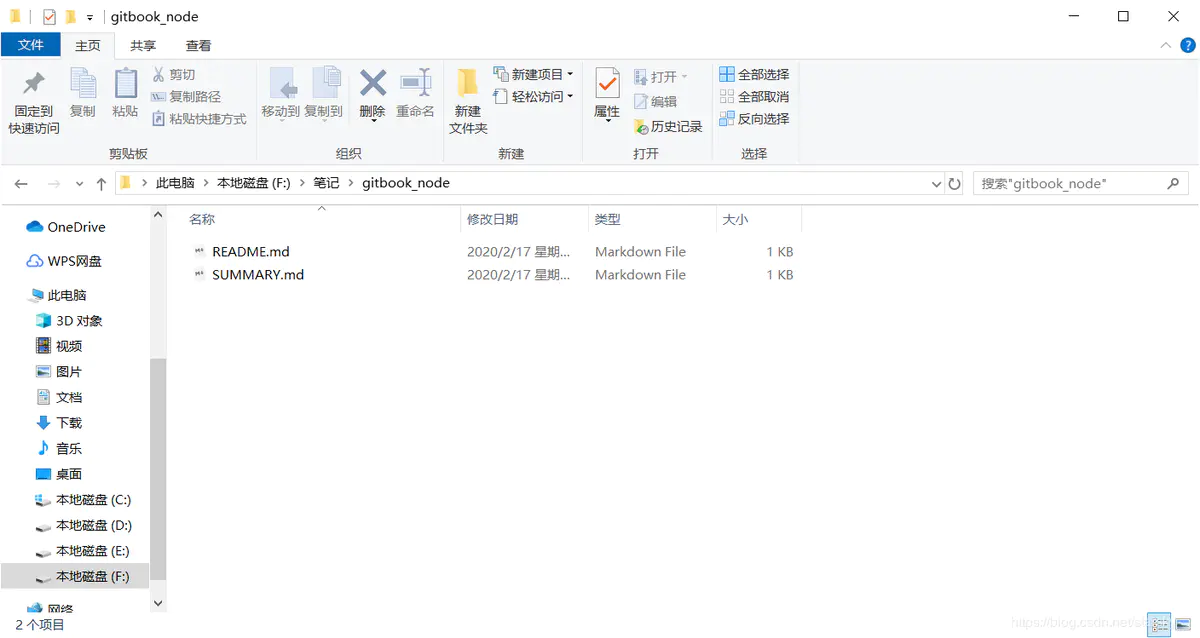1200x638 pixels.
Task: Open the address bar history dropdown
Action: 936,184
